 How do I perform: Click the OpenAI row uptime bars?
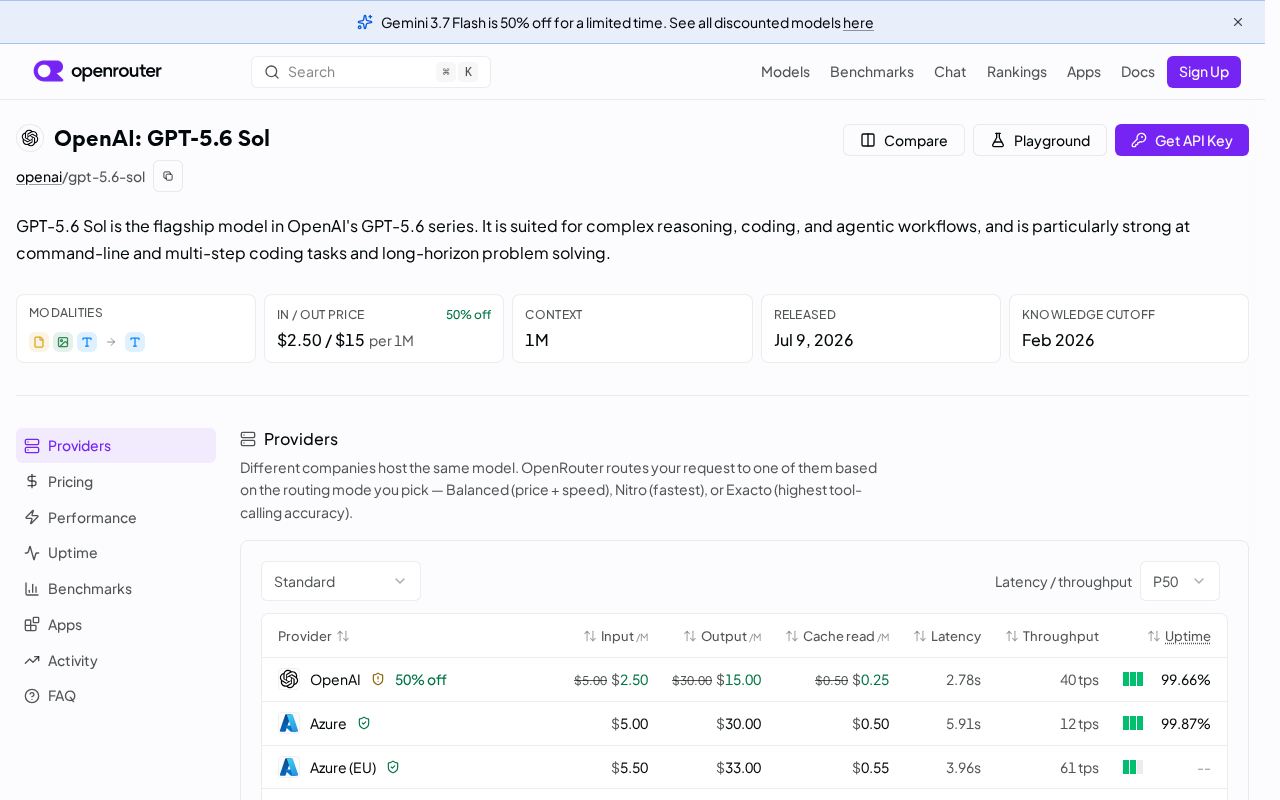(x=1133, y=679)
